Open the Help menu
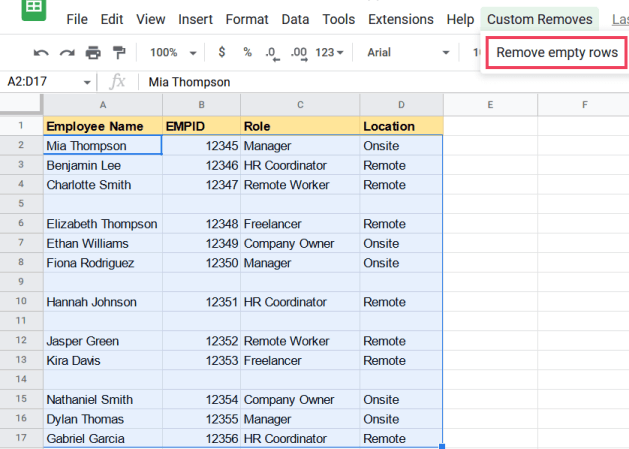 [460, 19]
